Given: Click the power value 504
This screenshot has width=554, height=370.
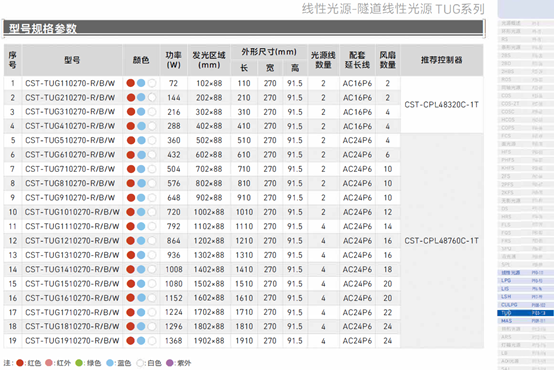Looking at the screenshot, I should click(173, 169).
